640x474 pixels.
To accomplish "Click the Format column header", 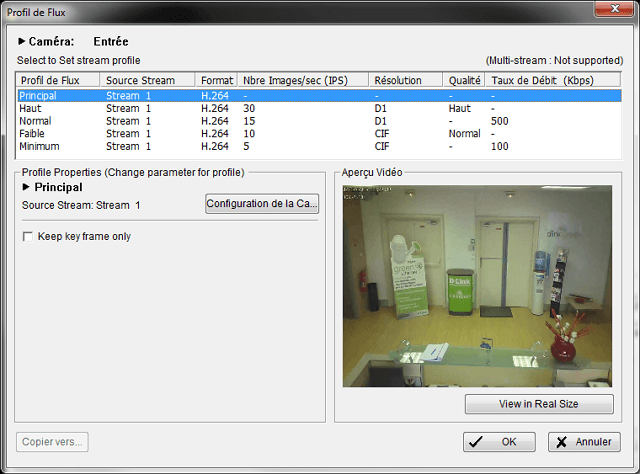I will point(216,80).
